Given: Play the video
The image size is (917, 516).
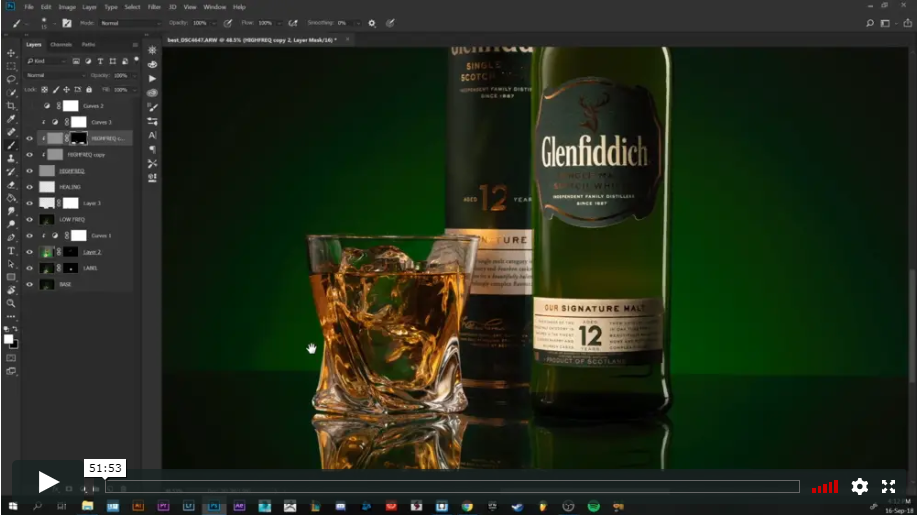Looking at the screenshot, I should pos(48,482).
